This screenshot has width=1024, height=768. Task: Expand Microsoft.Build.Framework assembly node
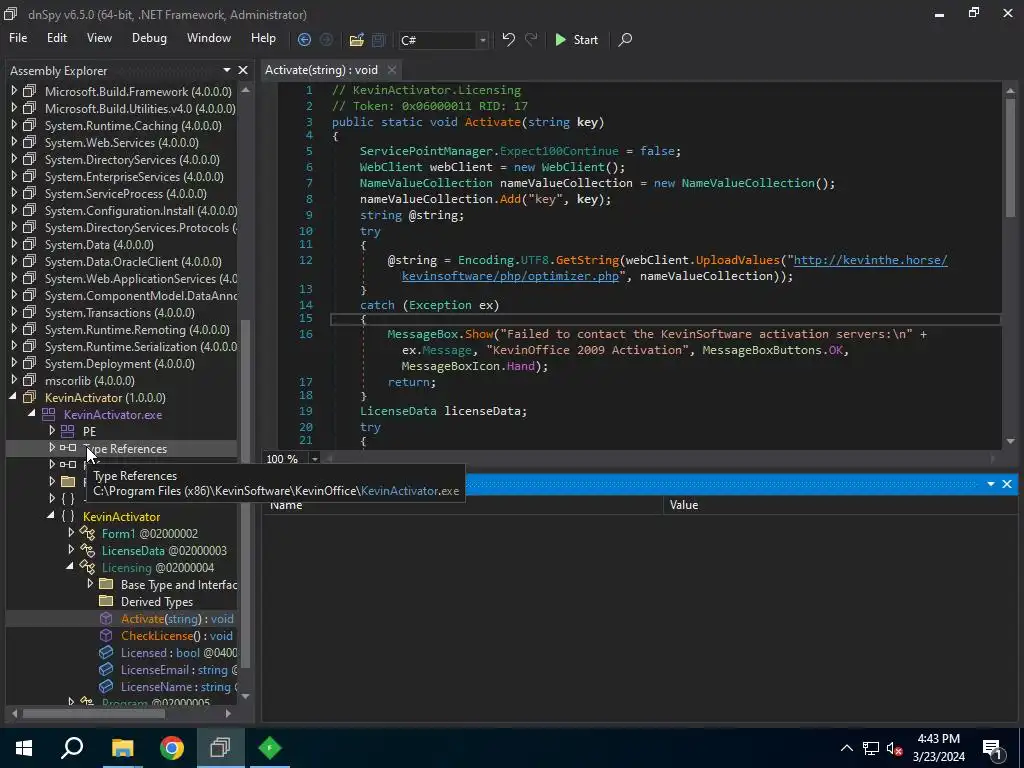tap(14, 91)
